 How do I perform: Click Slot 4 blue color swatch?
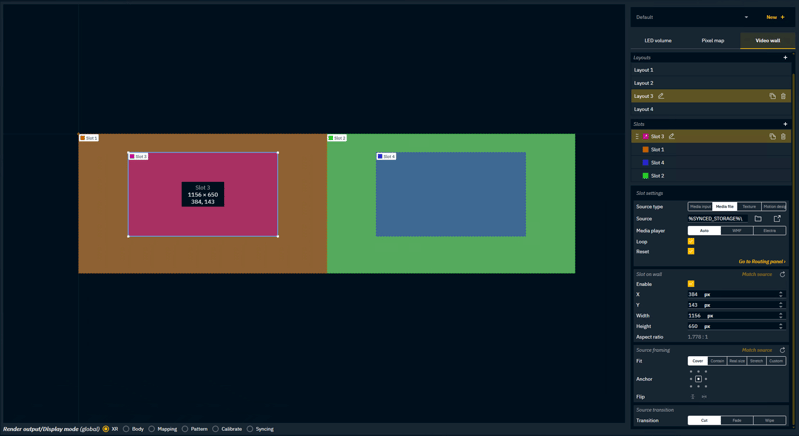click(x=646, y=162)
